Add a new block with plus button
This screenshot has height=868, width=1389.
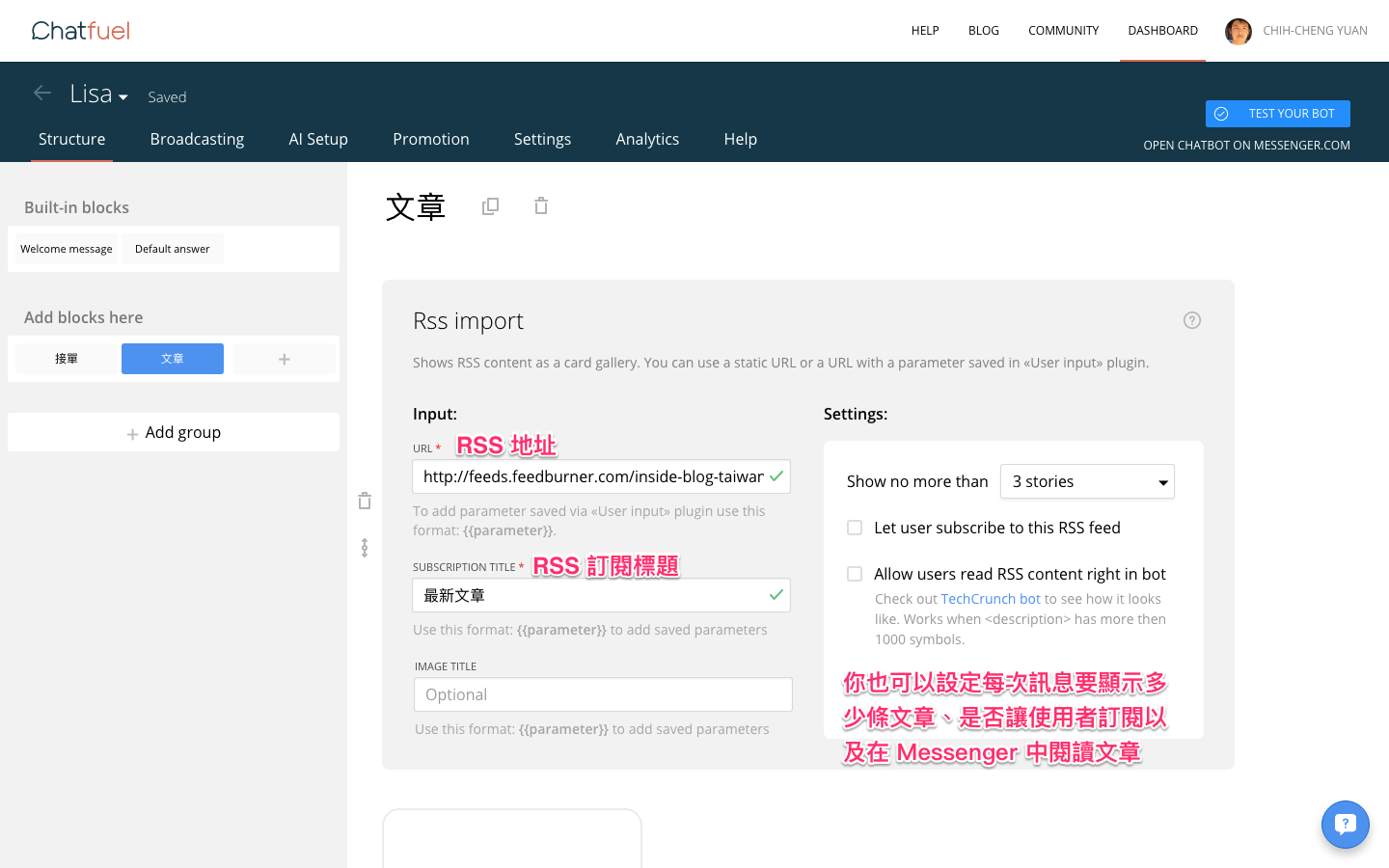pos(285,359)
